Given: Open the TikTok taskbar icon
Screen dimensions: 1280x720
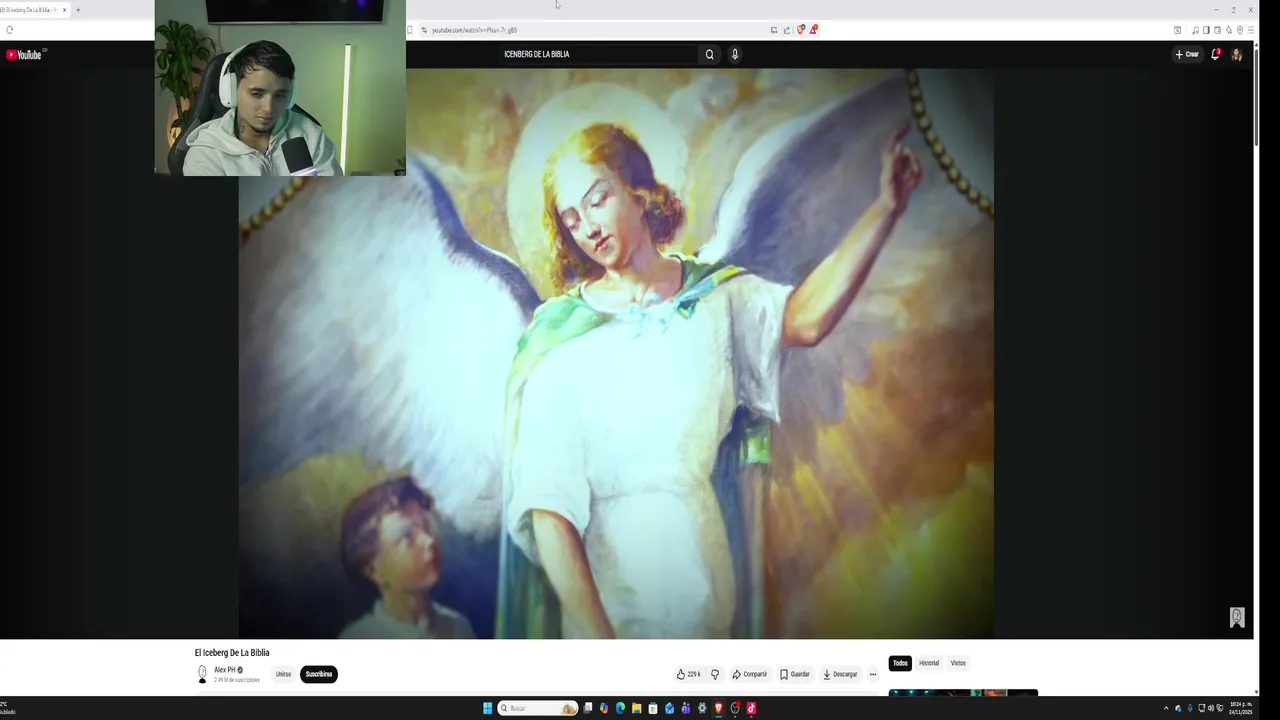Looking at the screenshot, I should pos(751,708).
